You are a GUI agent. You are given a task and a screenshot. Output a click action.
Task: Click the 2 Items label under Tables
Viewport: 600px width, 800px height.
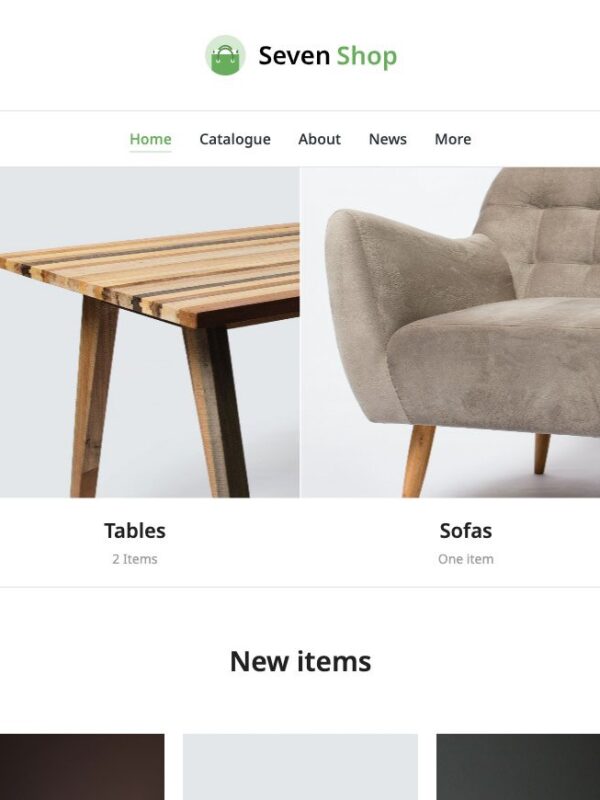click(x=135, y=559)
